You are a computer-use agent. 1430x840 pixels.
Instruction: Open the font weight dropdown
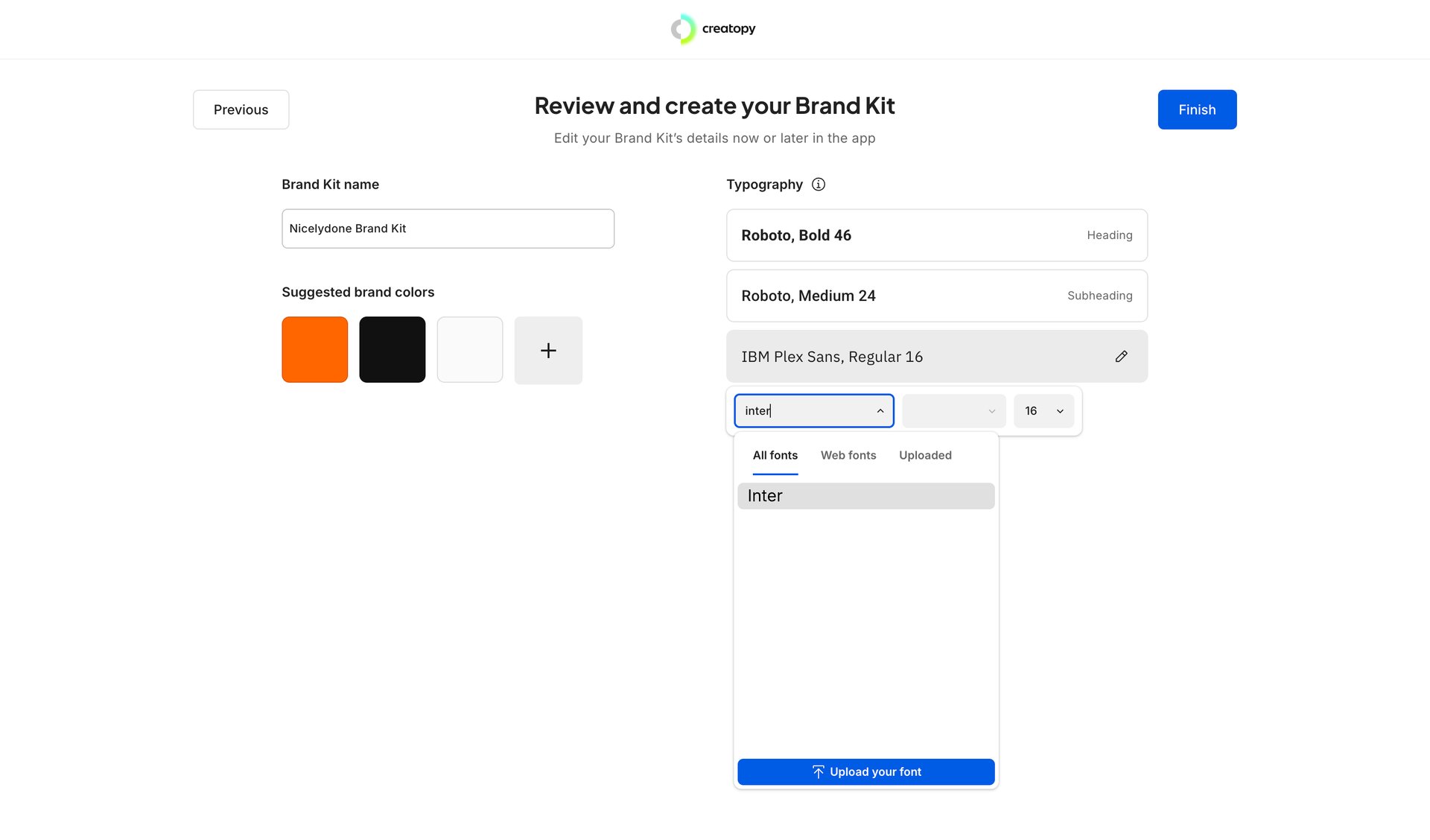click(953, 411)
